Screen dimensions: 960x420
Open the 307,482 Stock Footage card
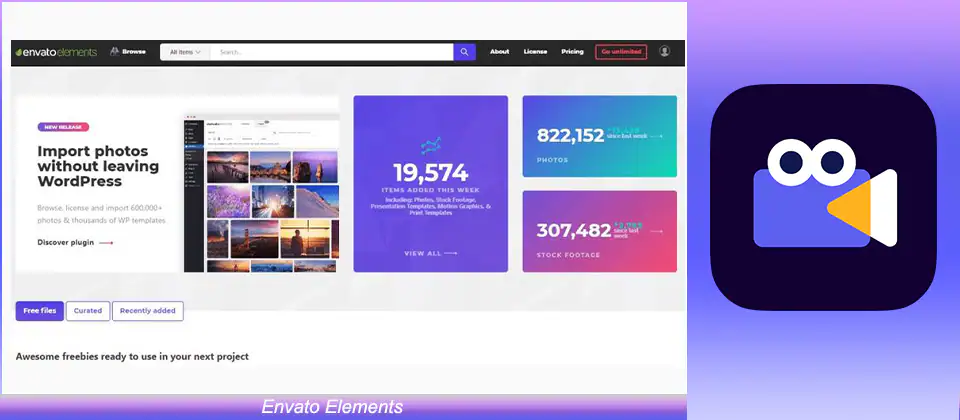[x=599, y=231]
